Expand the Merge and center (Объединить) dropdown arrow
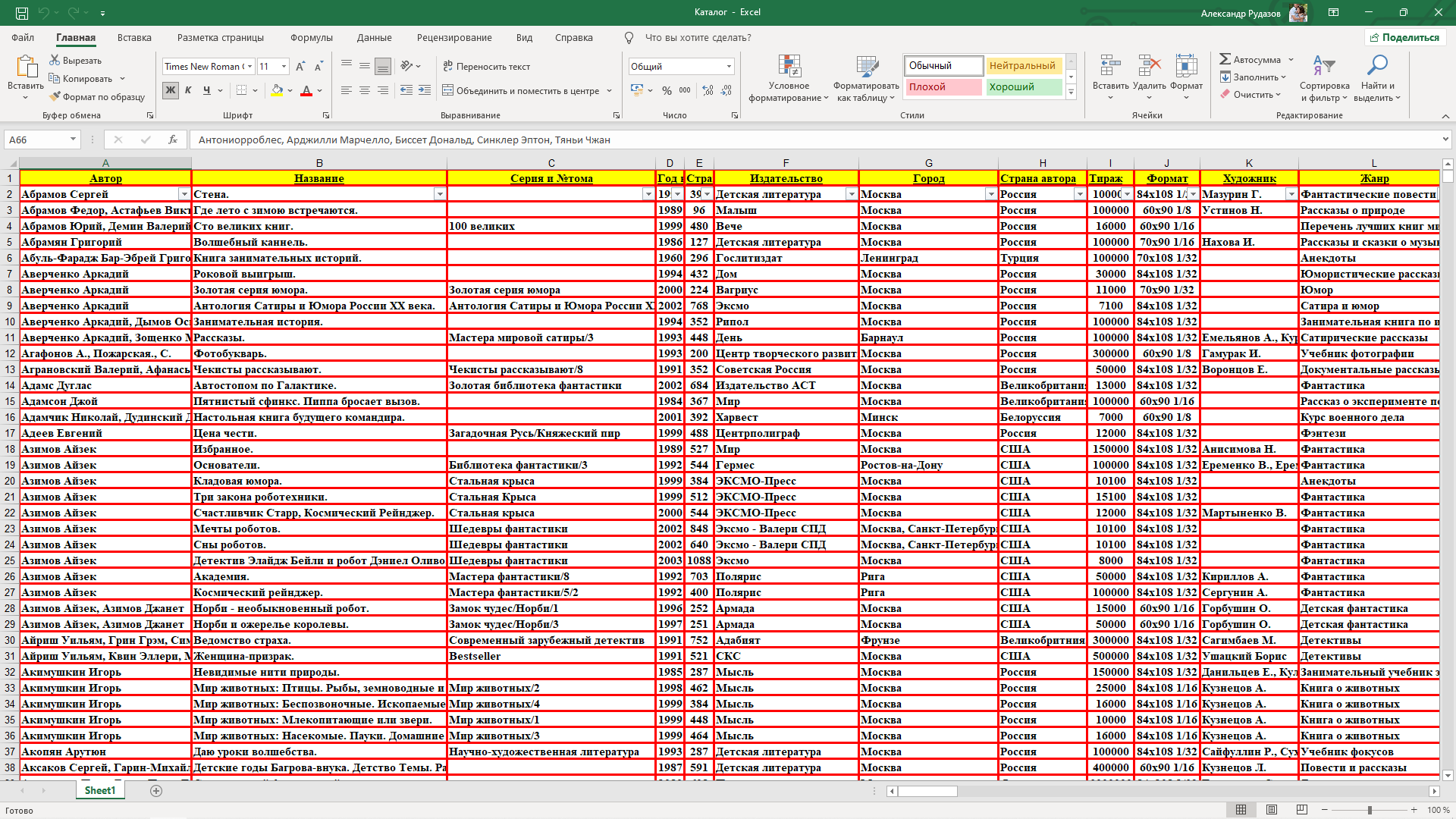The image size is (1456, 819). [x=609, y=91]
